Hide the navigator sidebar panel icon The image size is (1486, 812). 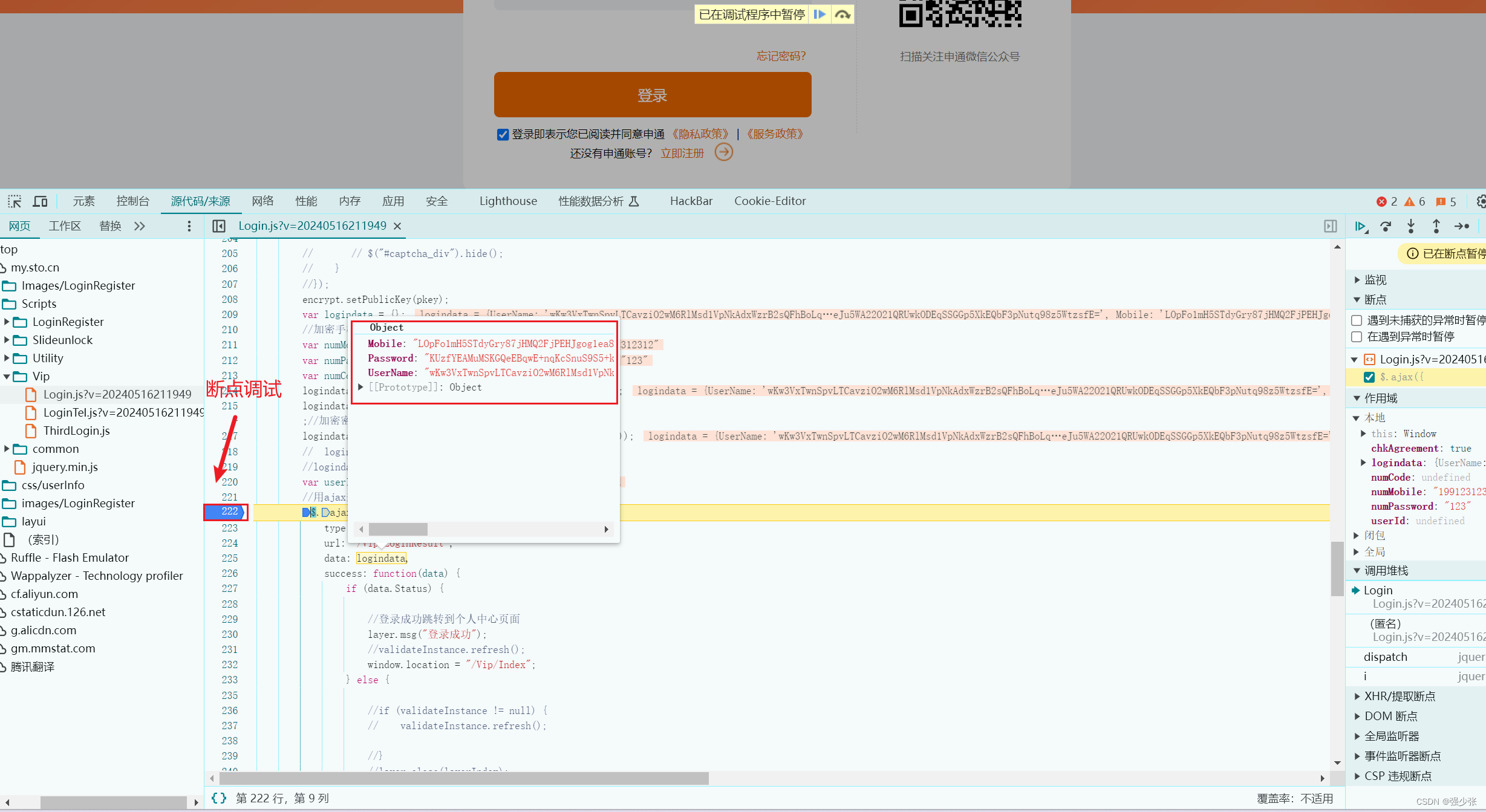219,226
